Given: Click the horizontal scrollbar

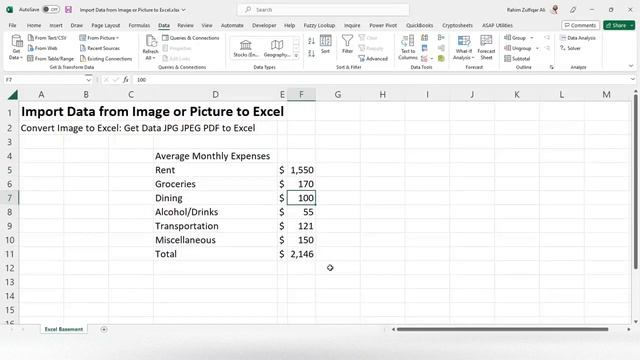Looking at the screenshot, I should pos(502,329).
